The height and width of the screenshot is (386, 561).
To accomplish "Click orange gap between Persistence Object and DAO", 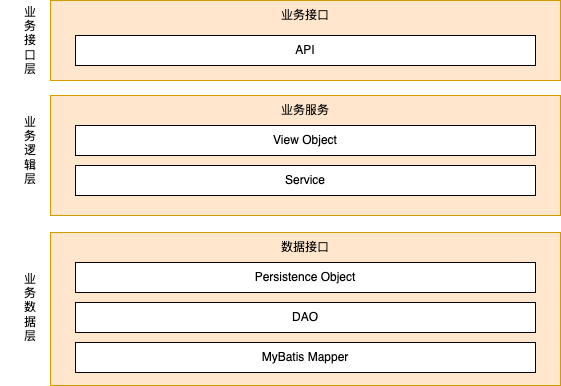I will point(305,298).
